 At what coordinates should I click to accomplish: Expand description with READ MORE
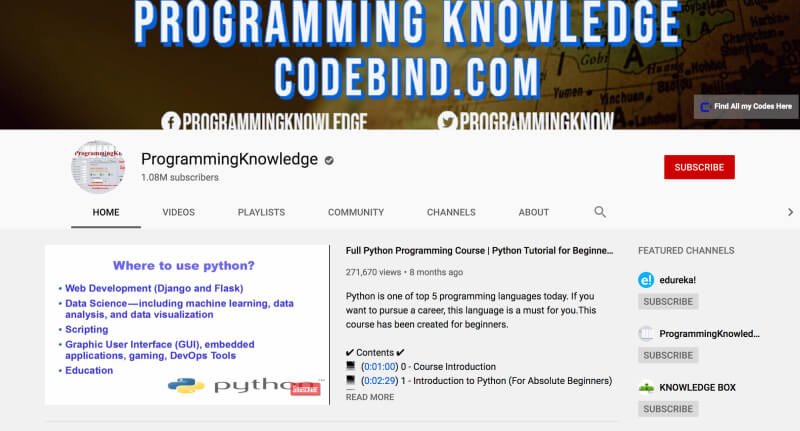[x=370, y=397]
